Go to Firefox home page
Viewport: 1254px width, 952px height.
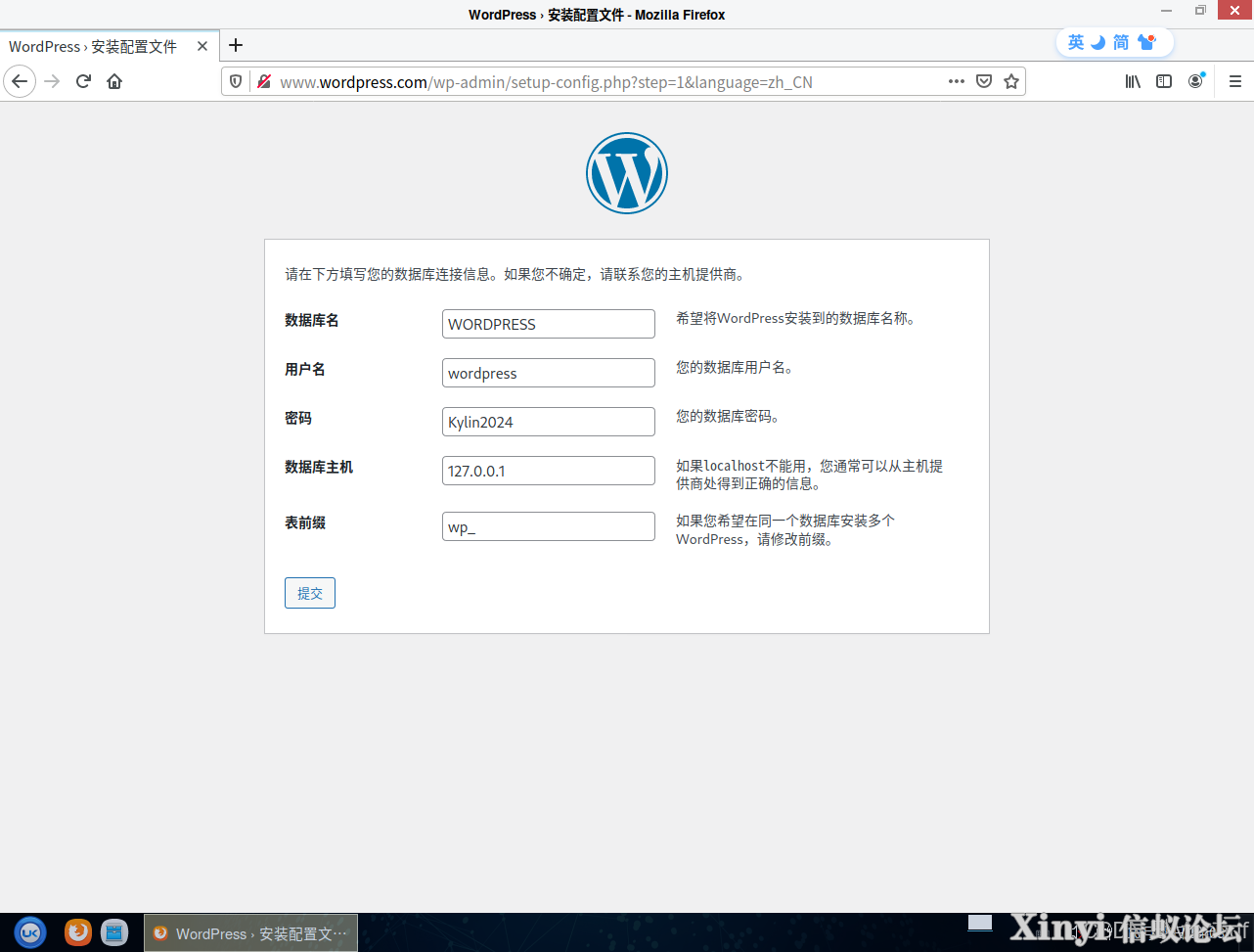114,81
